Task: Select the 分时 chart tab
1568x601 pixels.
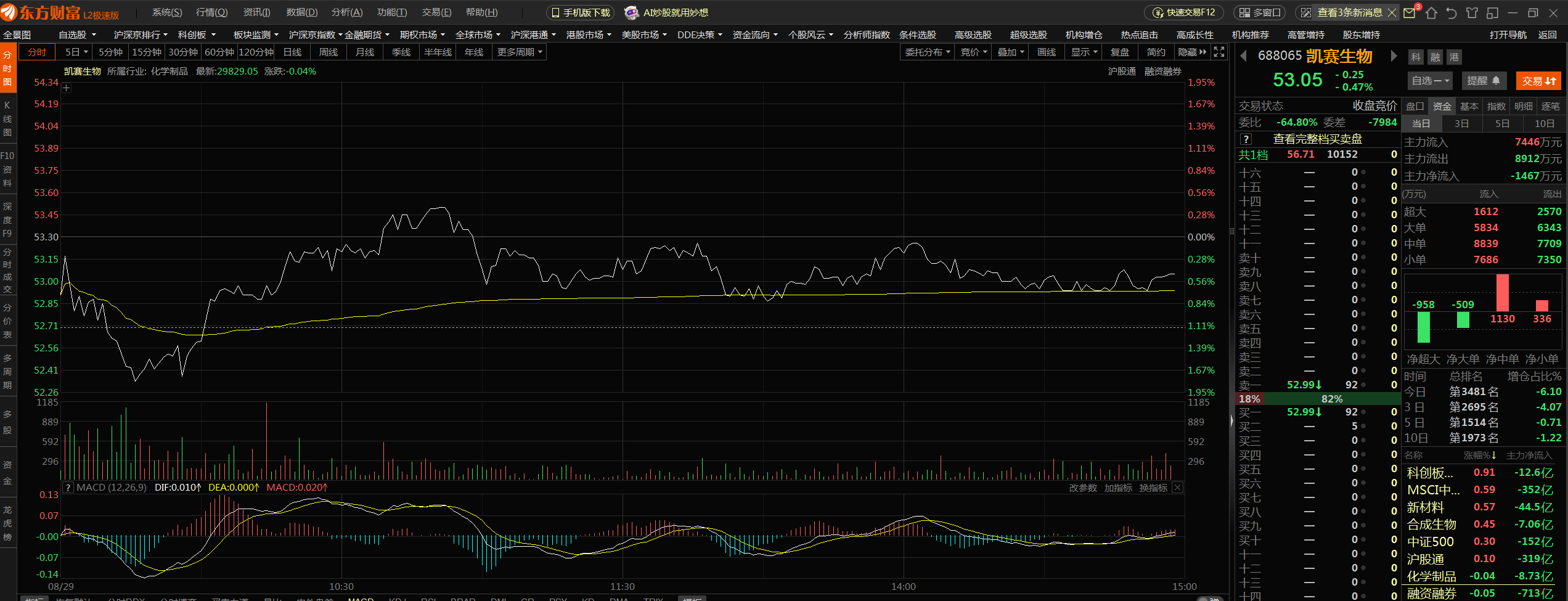Action: [37, 52]
